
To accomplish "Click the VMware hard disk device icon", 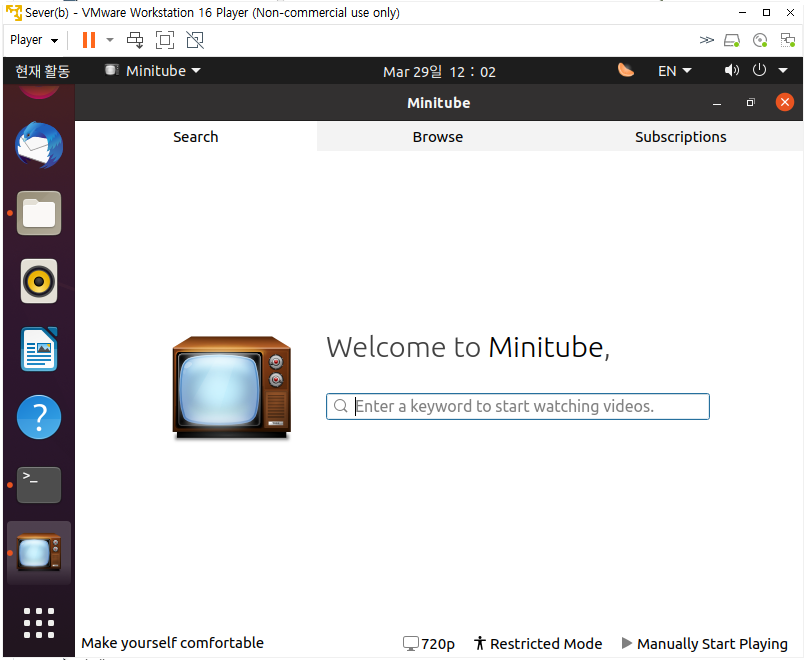I will tap(732, 40).
